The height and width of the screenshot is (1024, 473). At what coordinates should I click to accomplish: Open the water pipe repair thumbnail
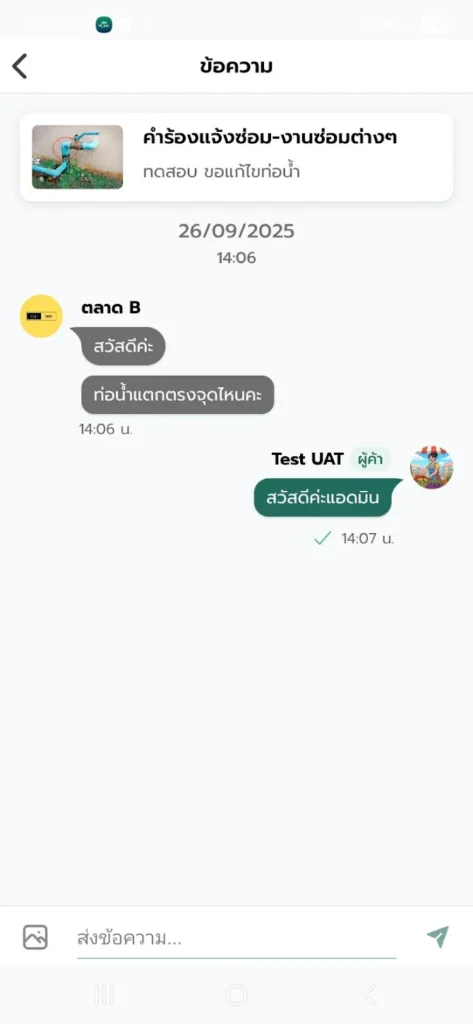click(77, 157)
